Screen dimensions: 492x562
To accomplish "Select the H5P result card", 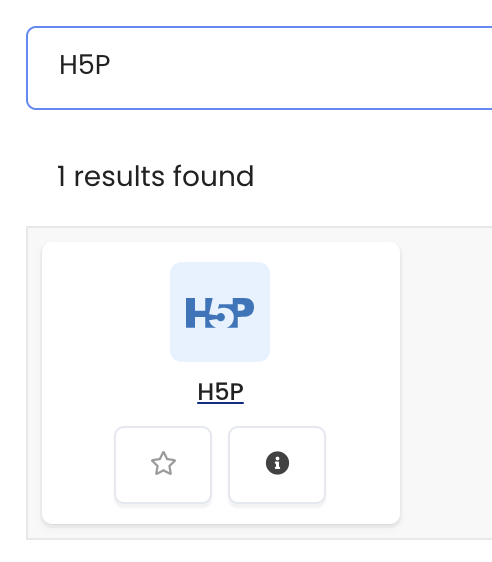I will click(x=221, y=383).
